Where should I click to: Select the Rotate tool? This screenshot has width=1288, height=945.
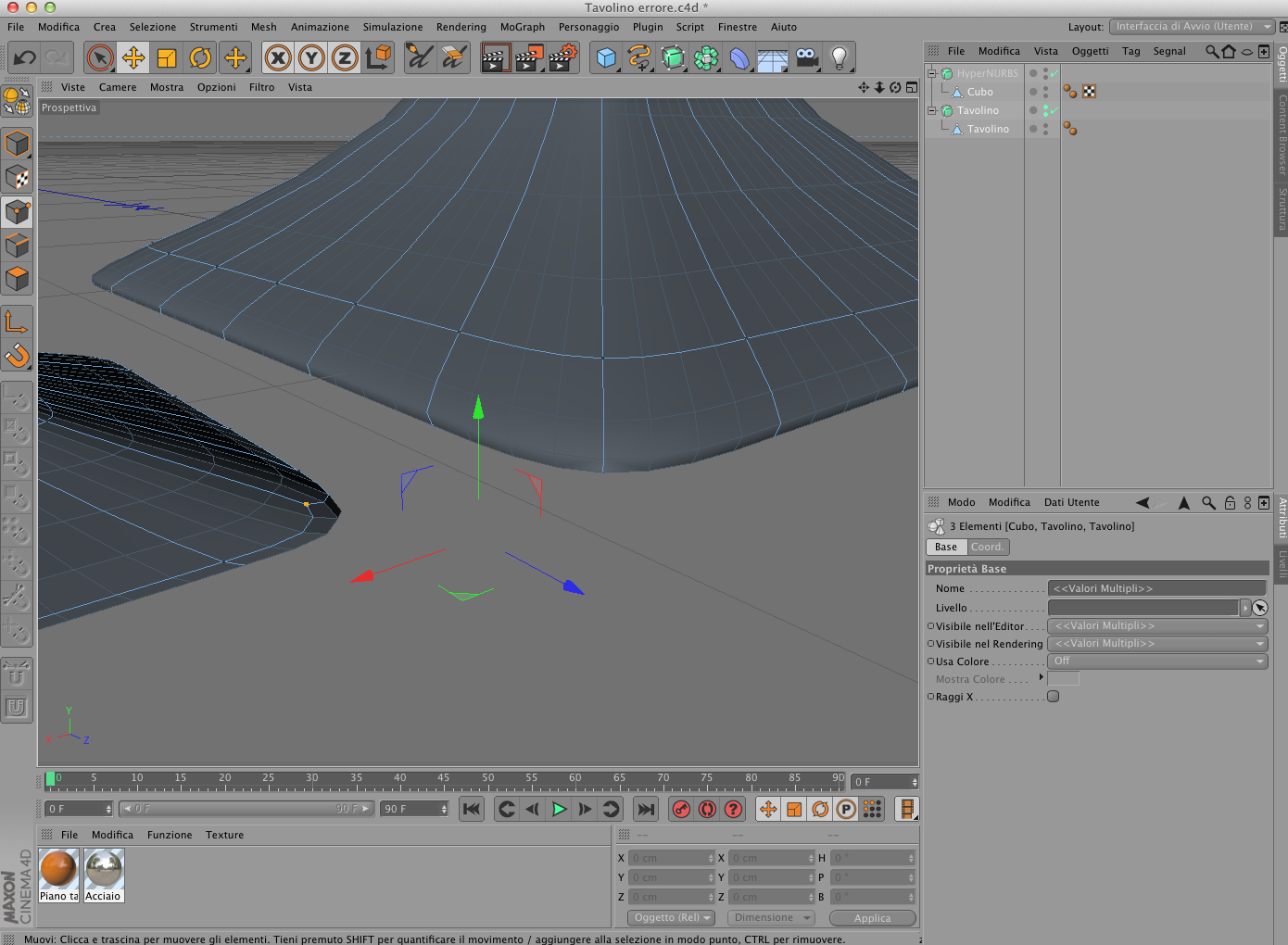[x=200, y=57]
